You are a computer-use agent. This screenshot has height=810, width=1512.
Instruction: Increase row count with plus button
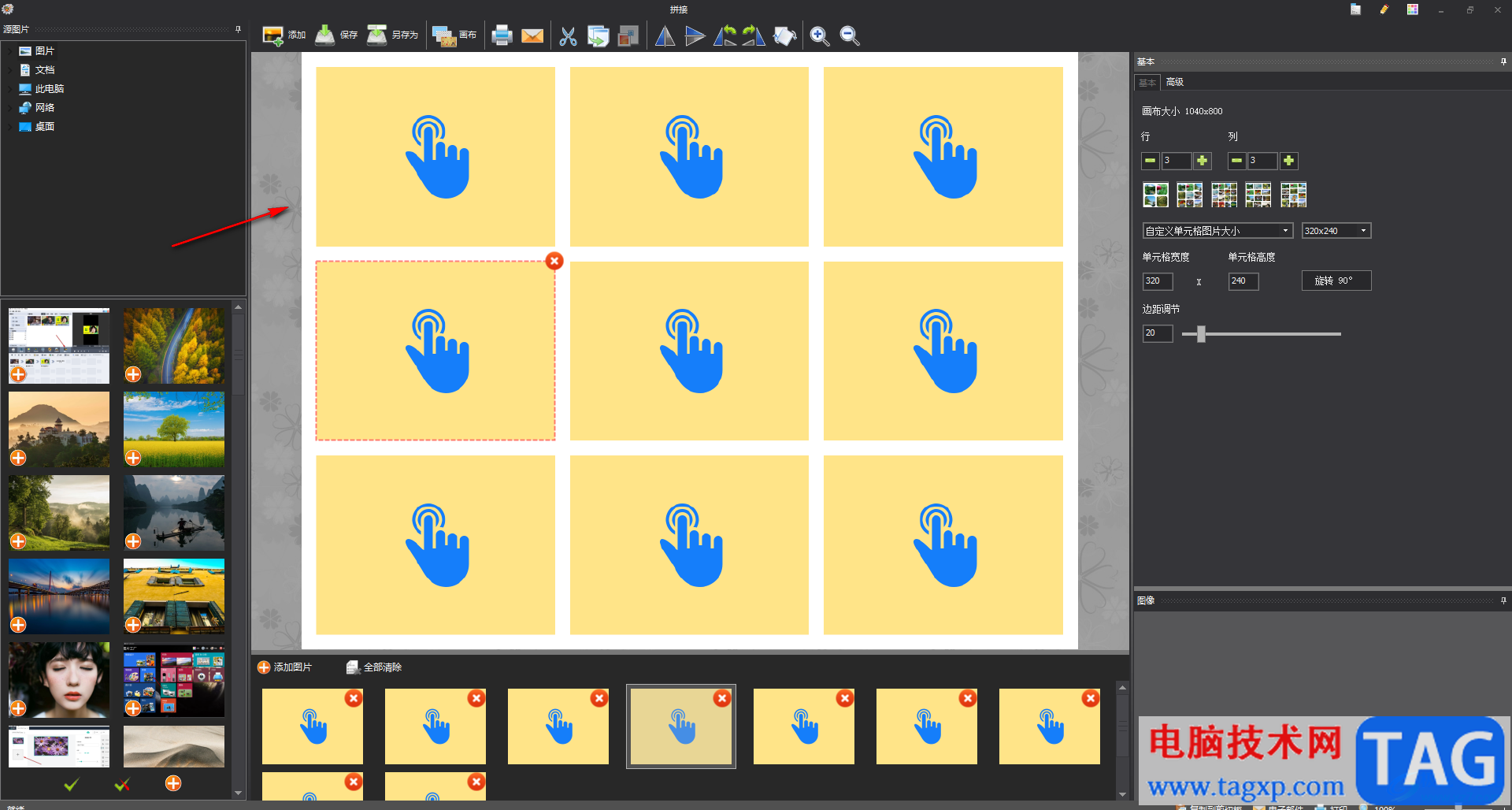(x=1202, y=161)
